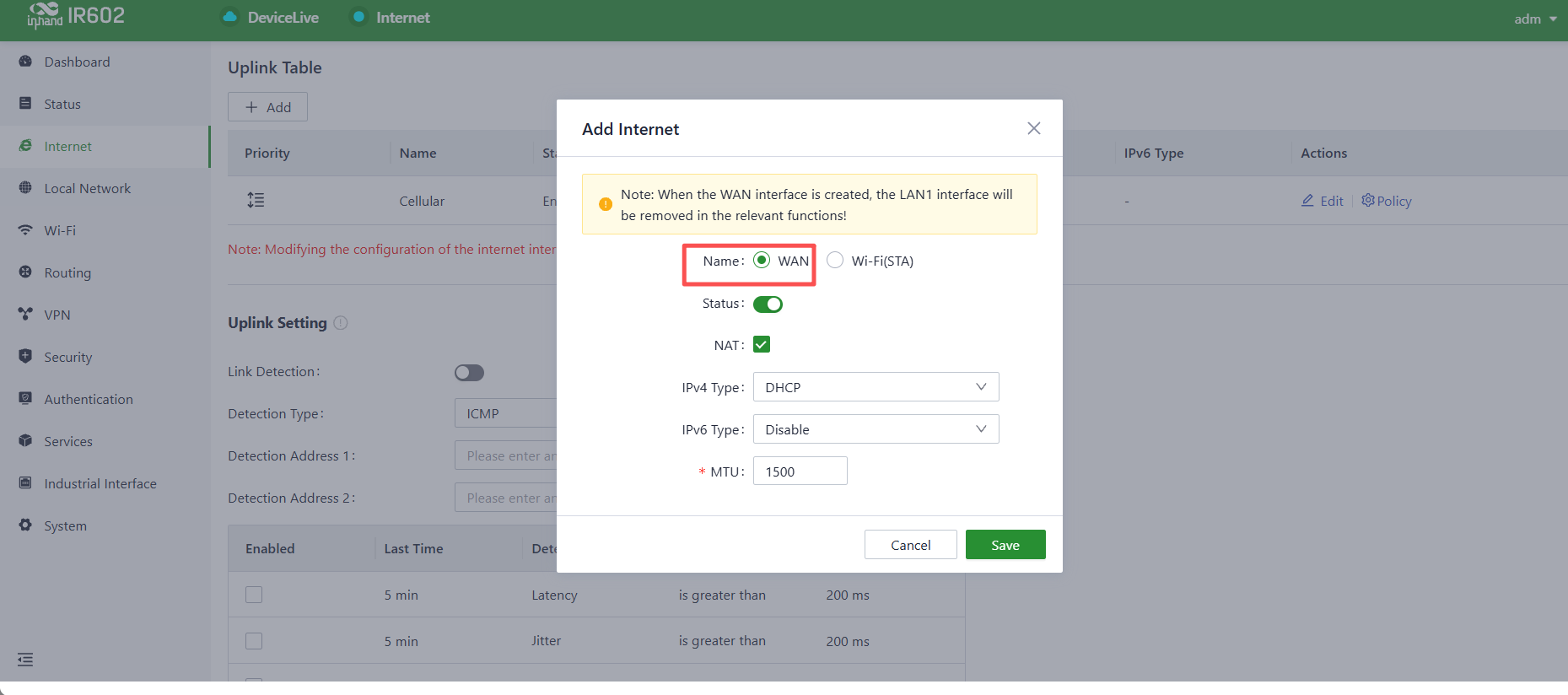Image resolution: width=1568 pixels, height=695 pixels.
Task: Click the Security shield icon
Action: tap(25, 357)
